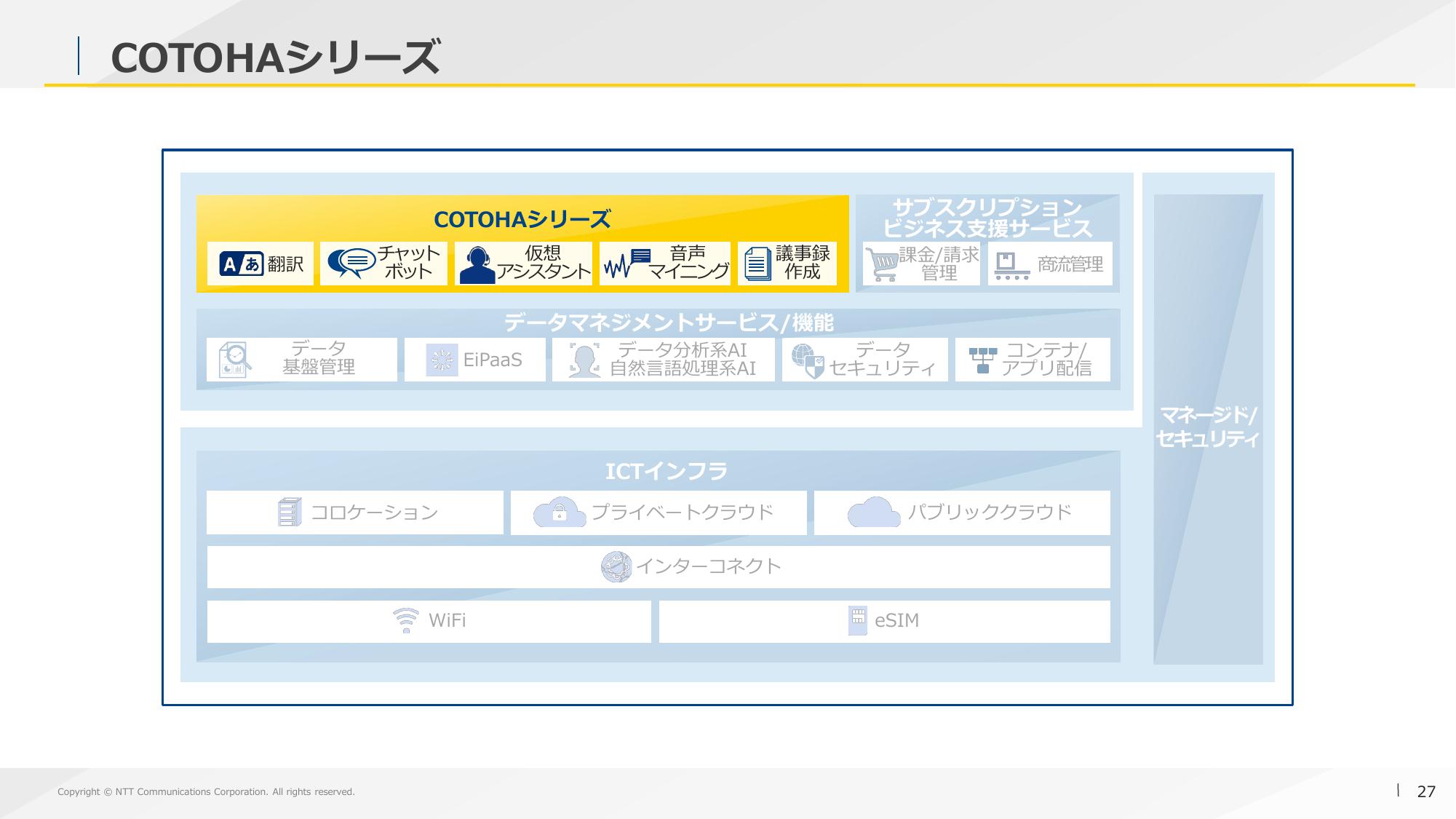Select the 課金/請求管理 label
The height and width of the screenshot is (819, 1456).
pos(939,264)
